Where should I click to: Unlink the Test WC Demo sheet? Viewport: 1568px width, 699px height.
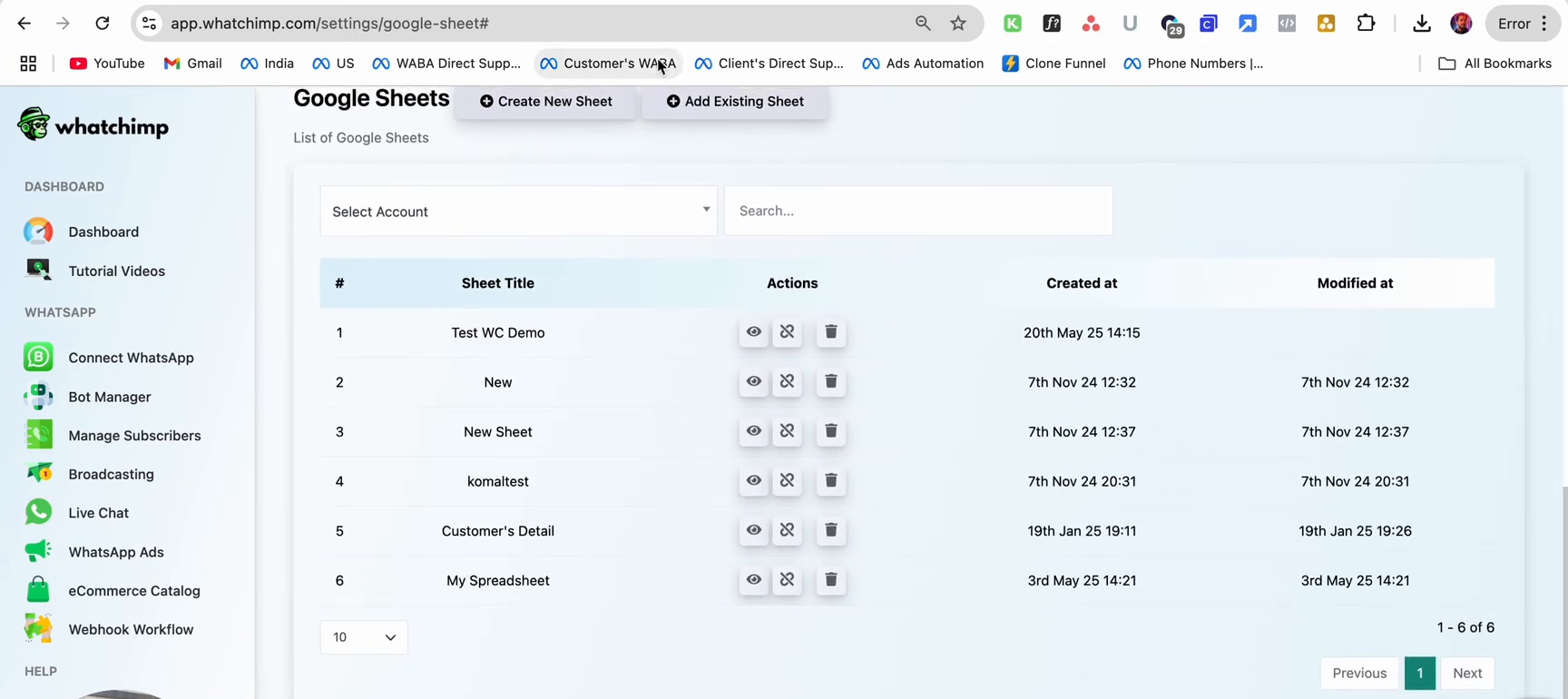787,332
